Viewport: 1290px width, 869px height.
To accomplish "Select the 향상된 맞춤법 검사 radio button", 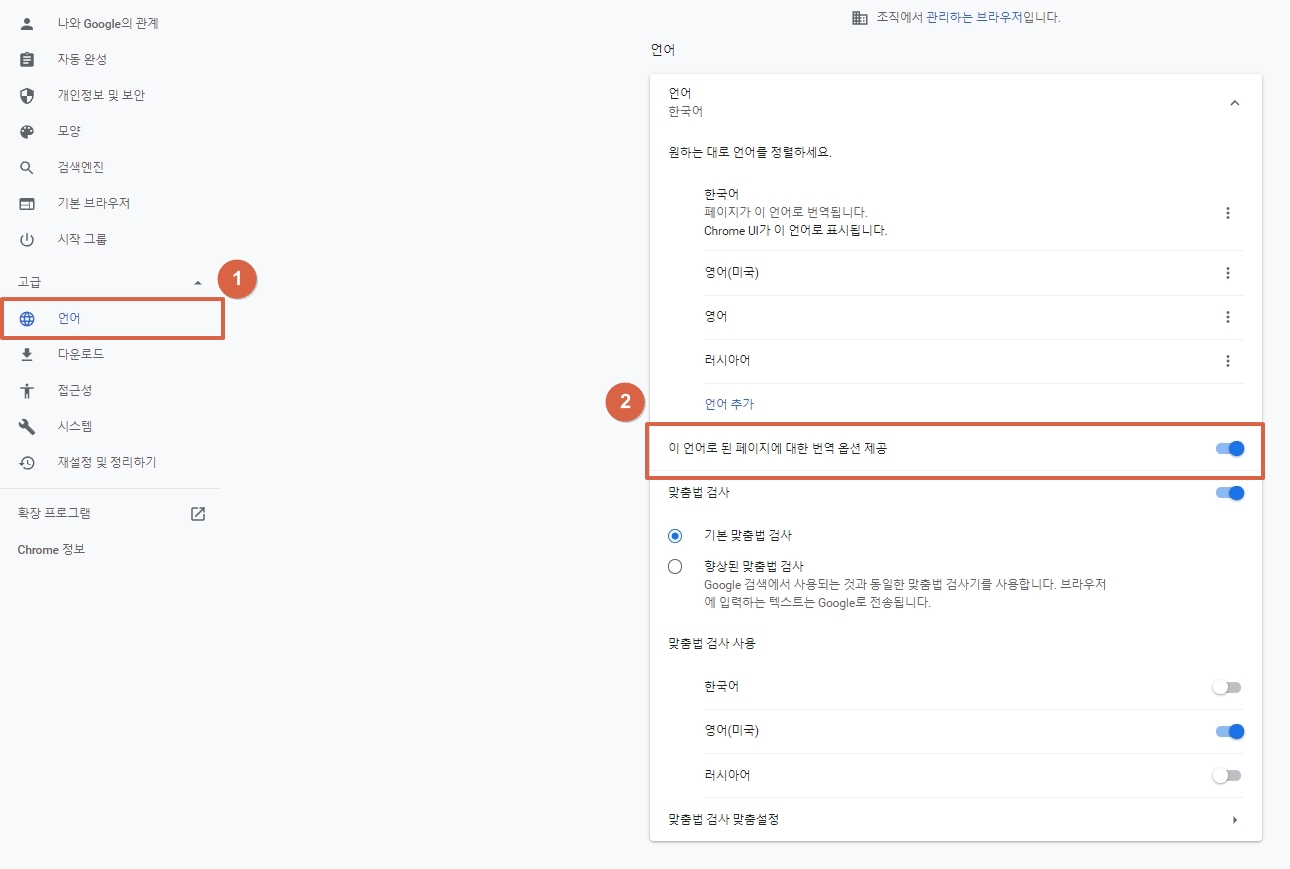I will click(675, 566).
